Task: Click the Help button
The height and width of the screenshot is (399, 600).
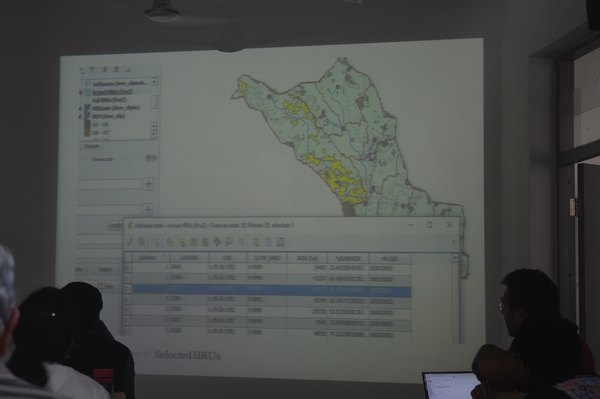Action: point(108,287)
